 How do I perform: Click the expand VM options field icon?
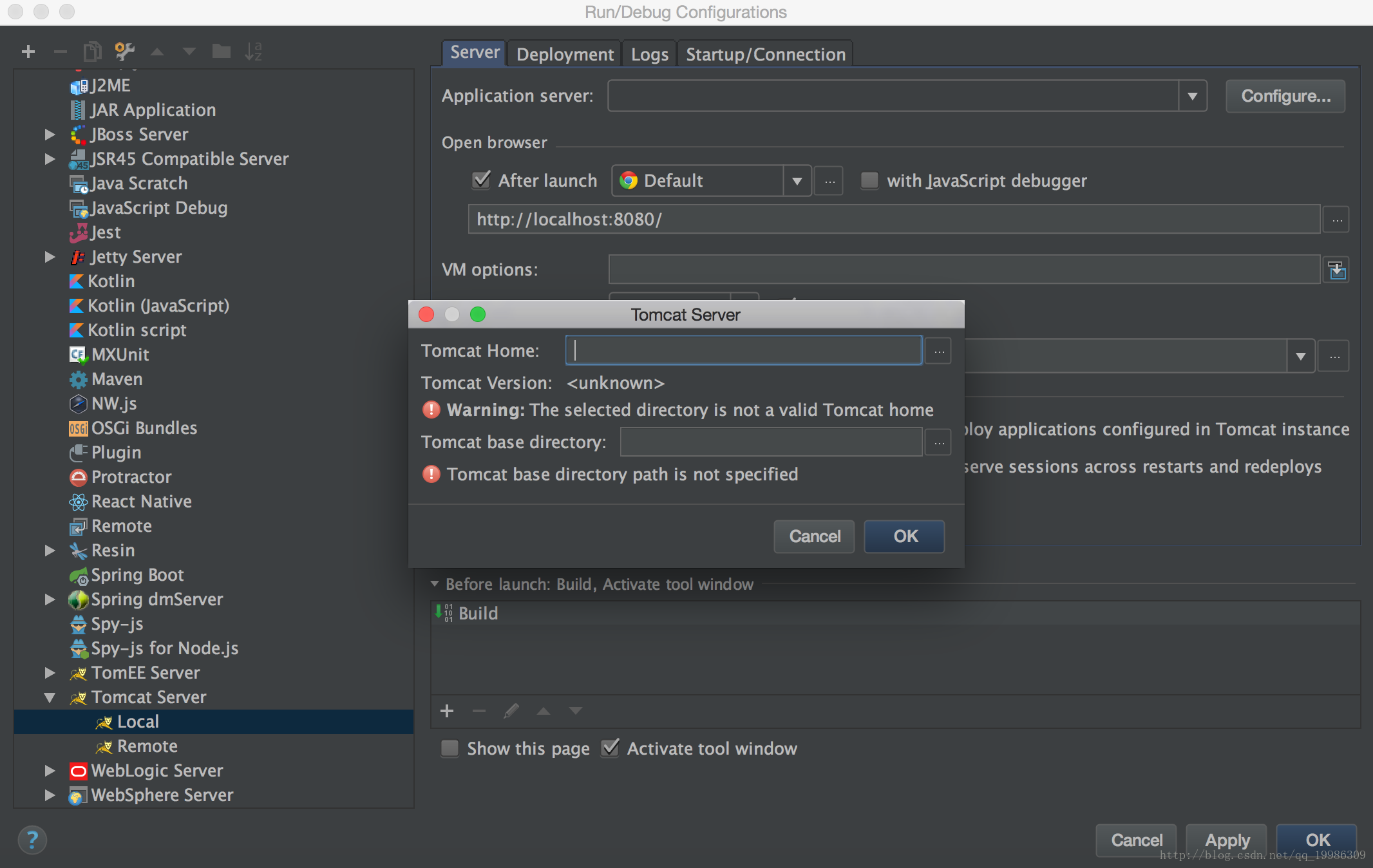[1337, 270]
